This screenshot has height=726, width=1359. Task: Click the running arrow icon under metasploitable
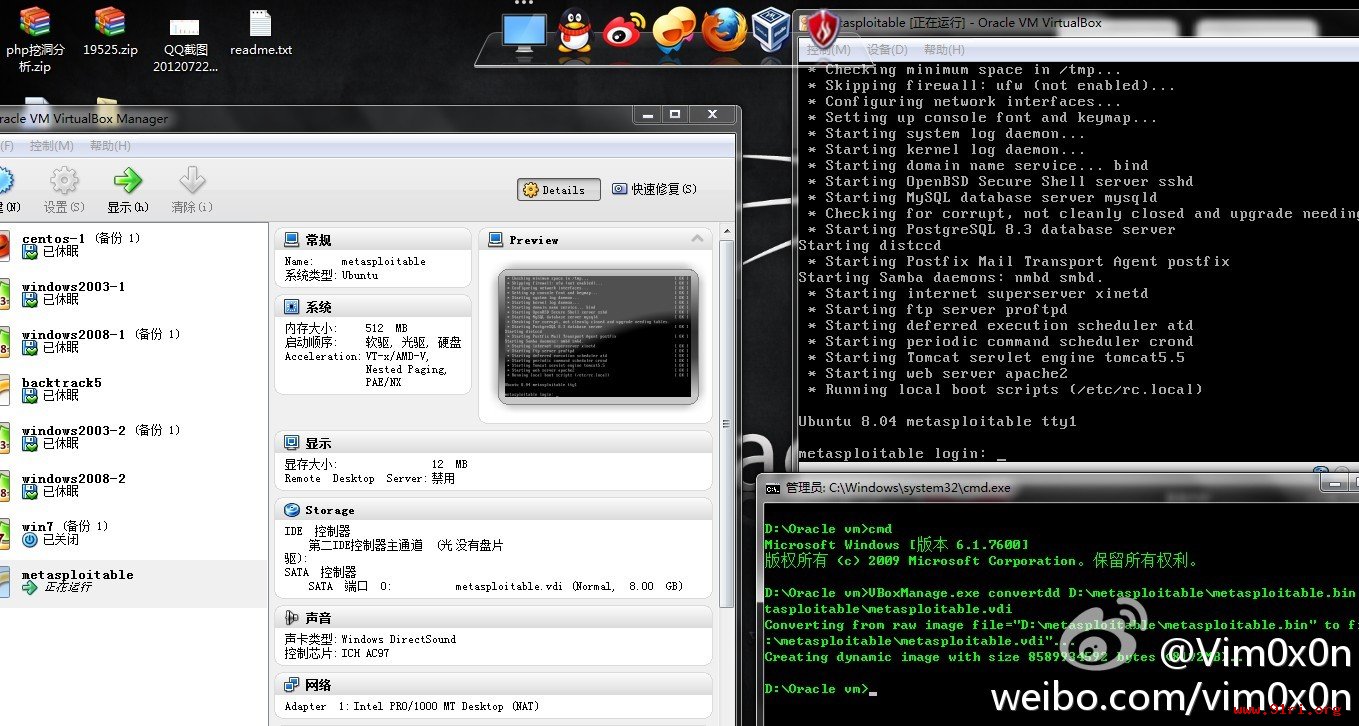30,588
